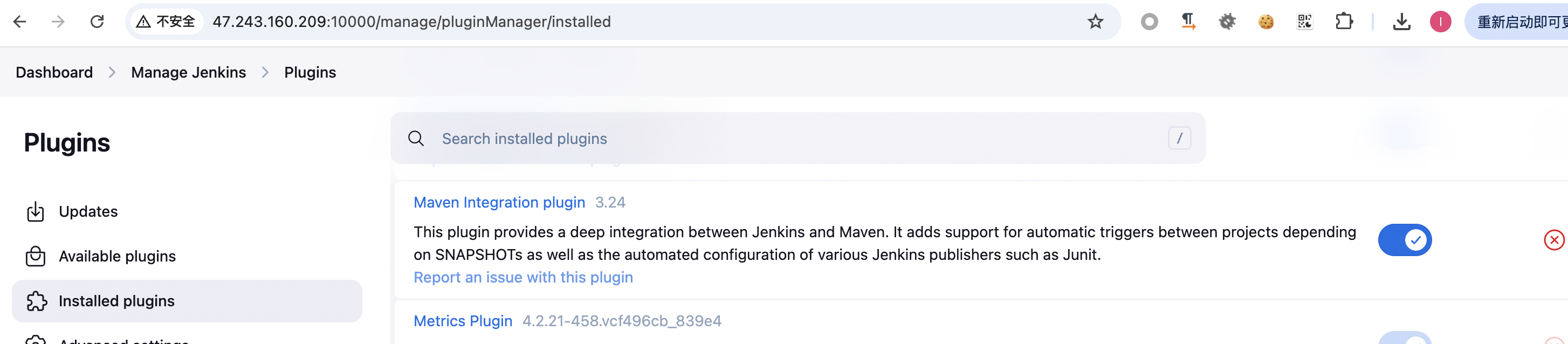Disable the Maven Integration plugin toggle

tap(1405, 240)
